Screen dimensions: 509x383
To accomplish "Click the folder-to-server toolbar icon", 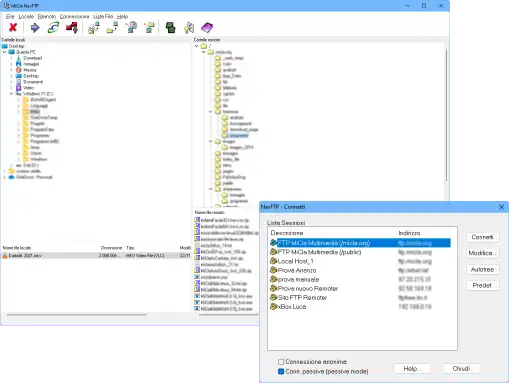I will pos(112,28).
